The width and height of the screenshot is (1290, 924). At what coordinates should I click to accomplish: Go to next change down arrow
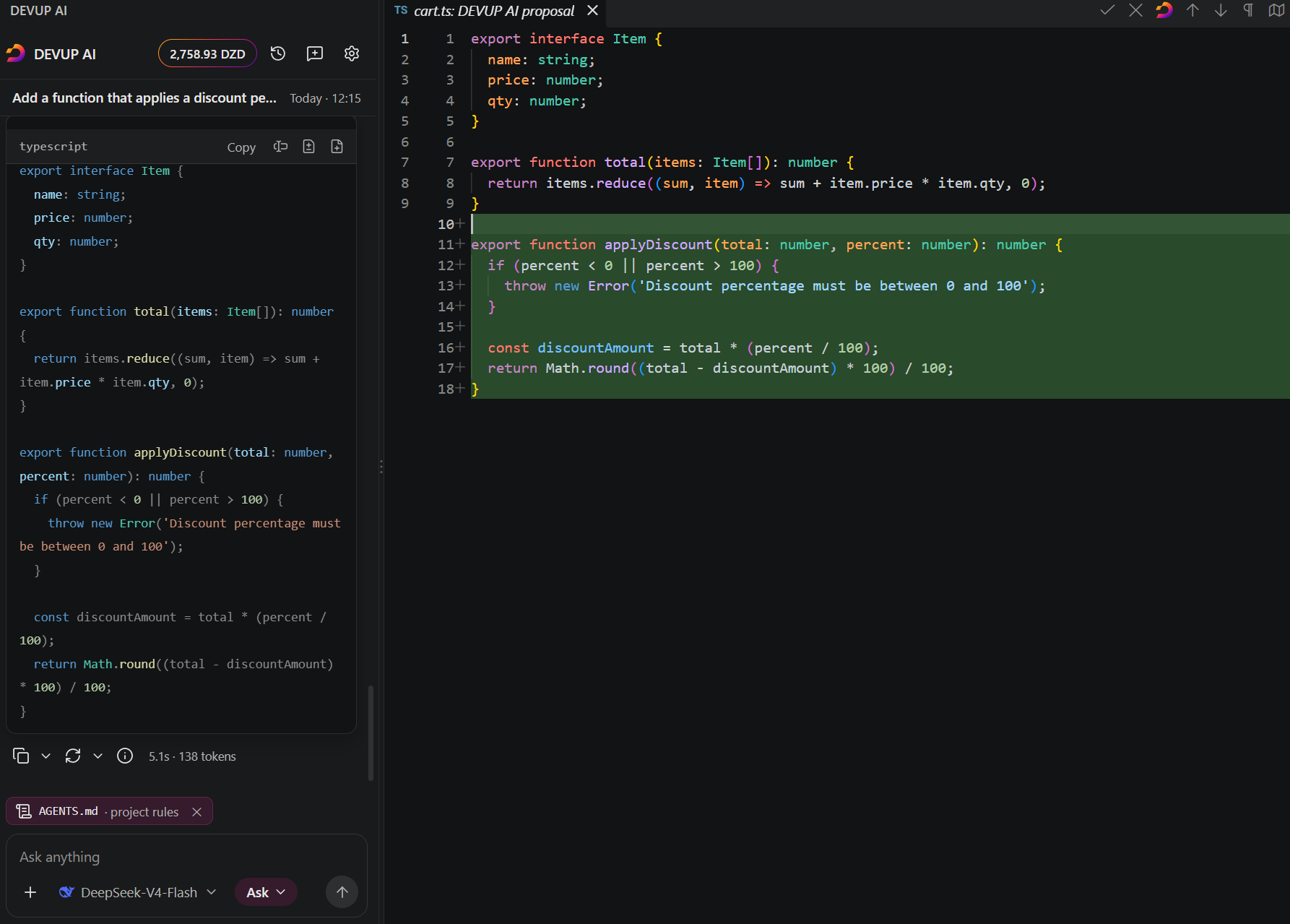point(1221,10)
